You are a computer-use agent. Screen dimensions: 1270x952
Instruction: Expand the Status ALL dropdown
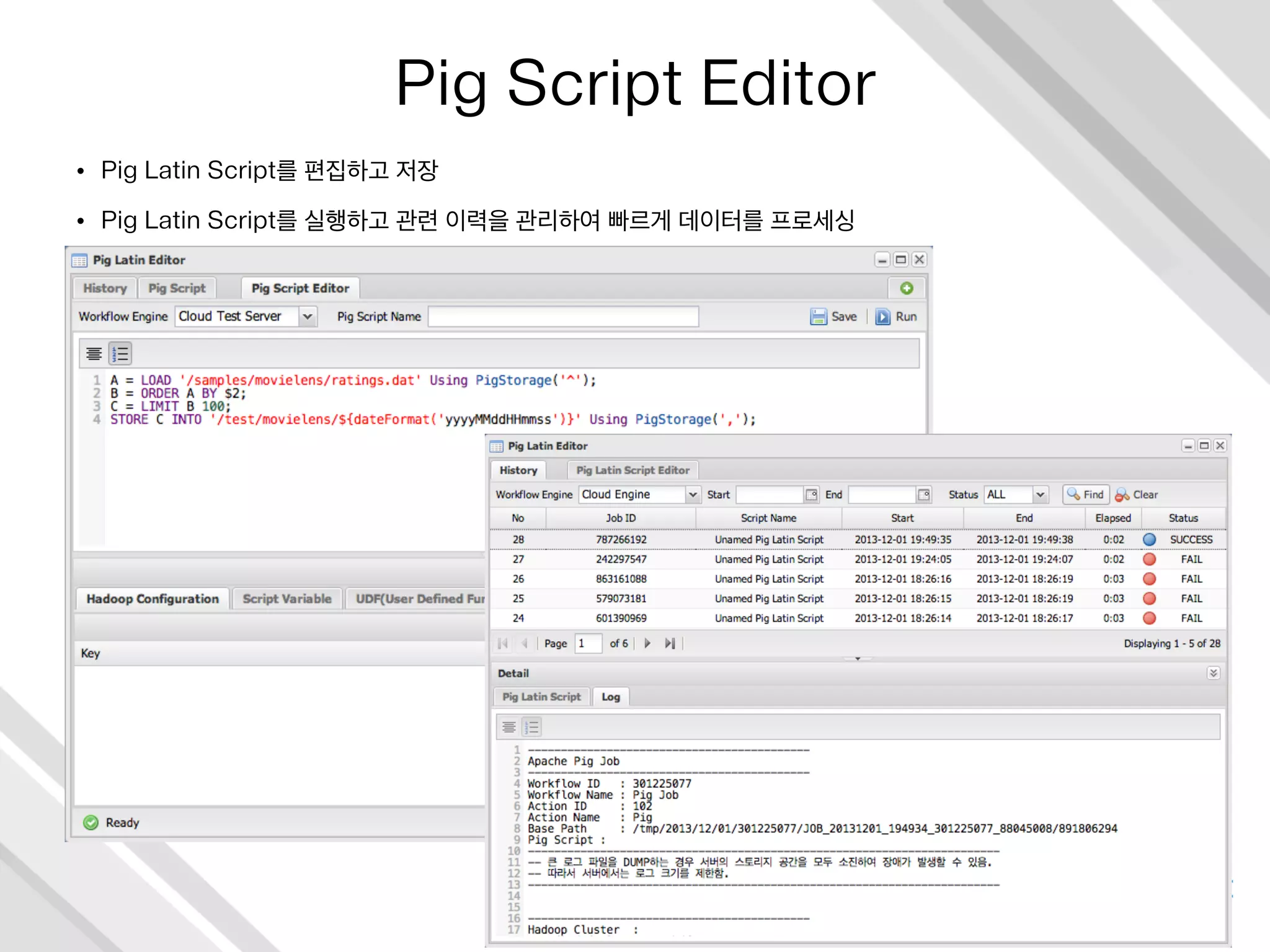(x=1040, y=495)
